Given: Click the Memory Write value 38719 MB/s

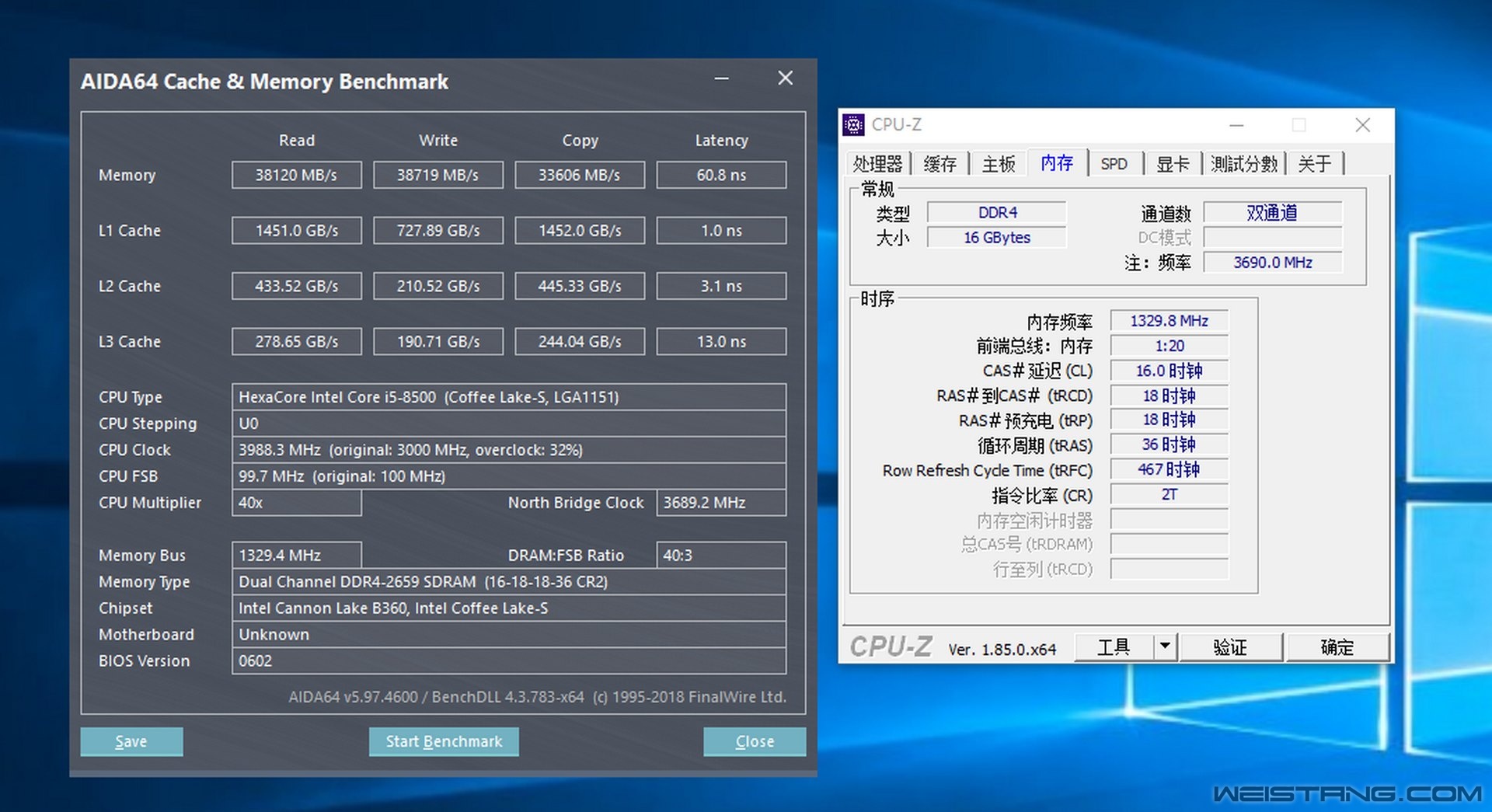Looking at the screenshot, I should [438, 175].
